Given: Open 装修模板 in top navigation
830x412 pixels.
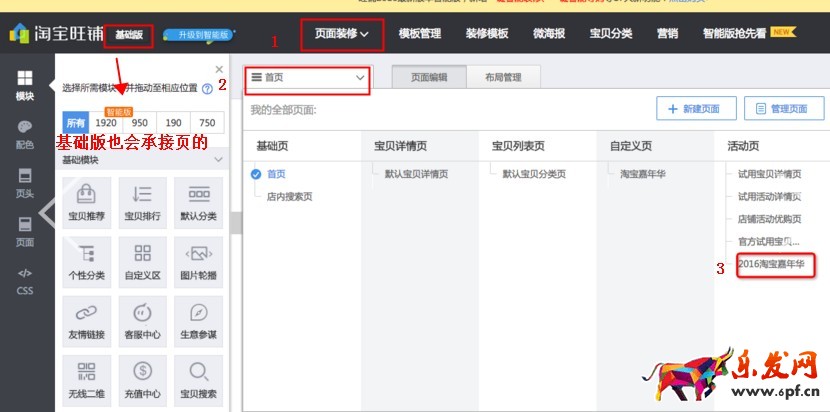Looking at the screenshot, I should click(487, 33).
